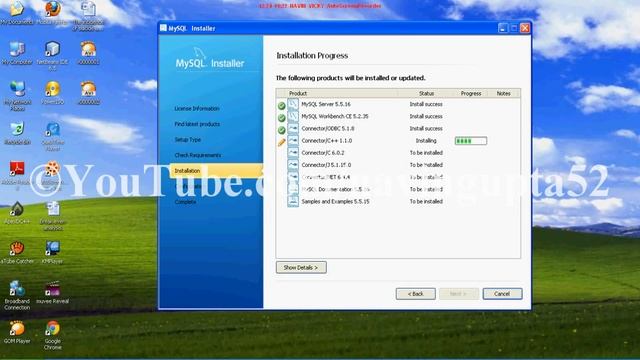Image resolution: width=640 pixels, height=360 pixels.
Task: Select the Complete step in sidebar
Action: (185, 202)
